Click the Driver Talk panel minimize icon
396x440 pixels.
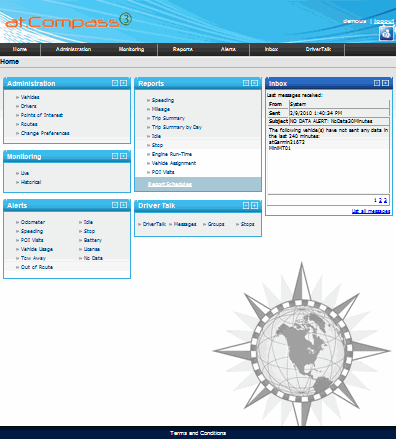point(246,206)
